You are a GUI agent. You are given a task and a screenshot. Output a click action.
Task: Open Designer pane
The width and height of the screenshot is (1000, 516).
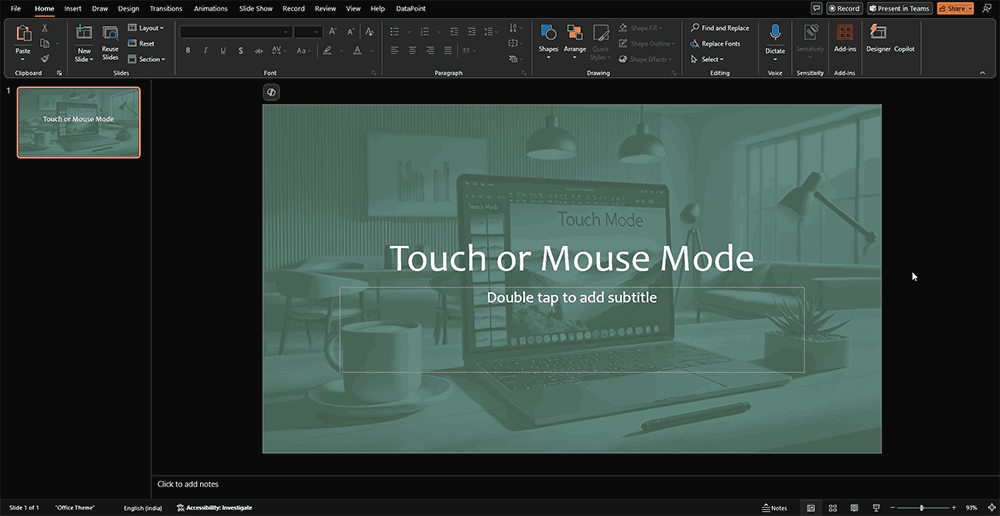click(x=878, y=38)
